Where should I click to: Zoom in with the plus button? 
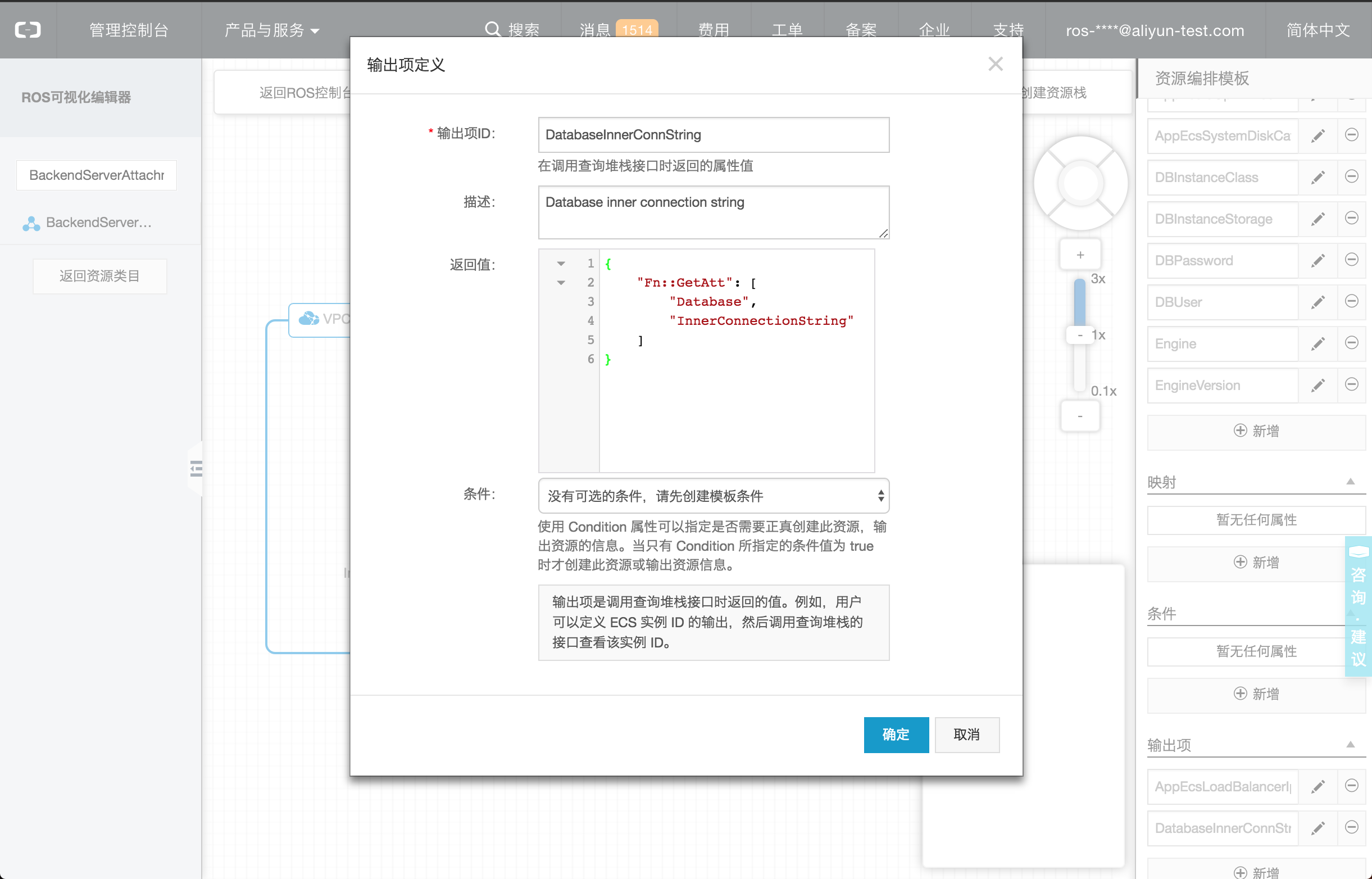(1080, 255)
